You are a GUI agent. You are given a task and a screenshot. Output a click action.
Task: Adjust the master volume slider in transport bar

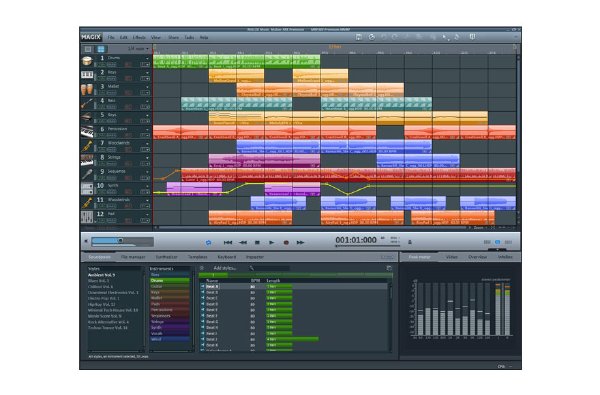click(122, 241)
